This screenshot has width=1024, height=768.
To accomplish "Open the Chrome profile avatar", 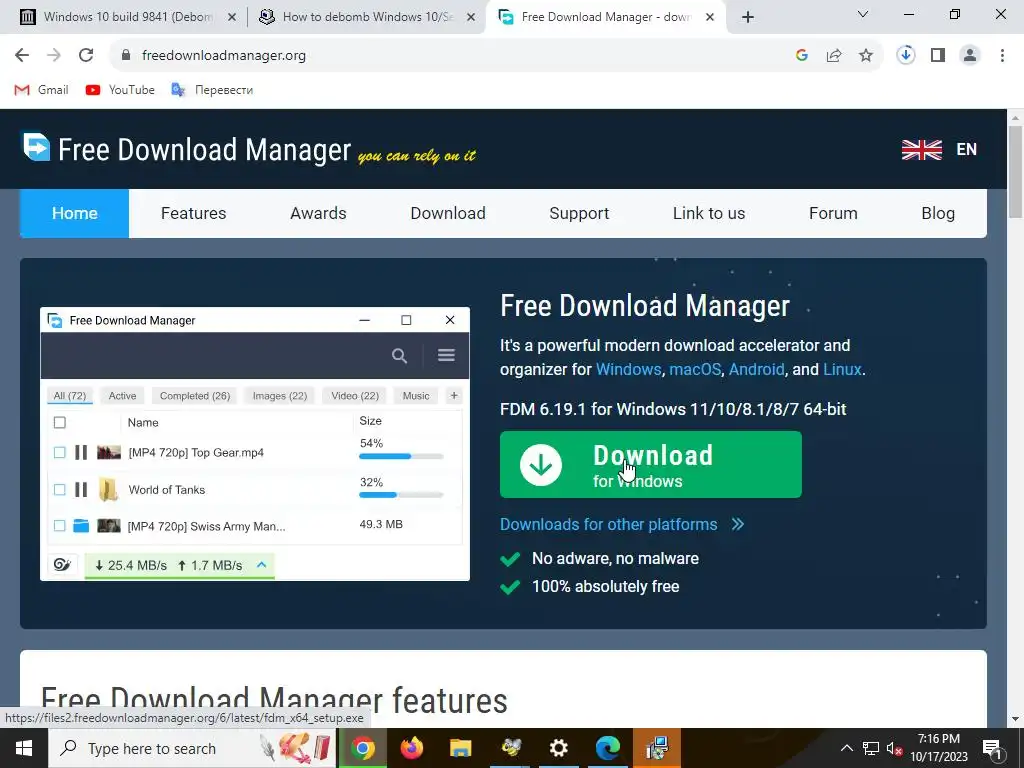I will (x=970, y=56).
